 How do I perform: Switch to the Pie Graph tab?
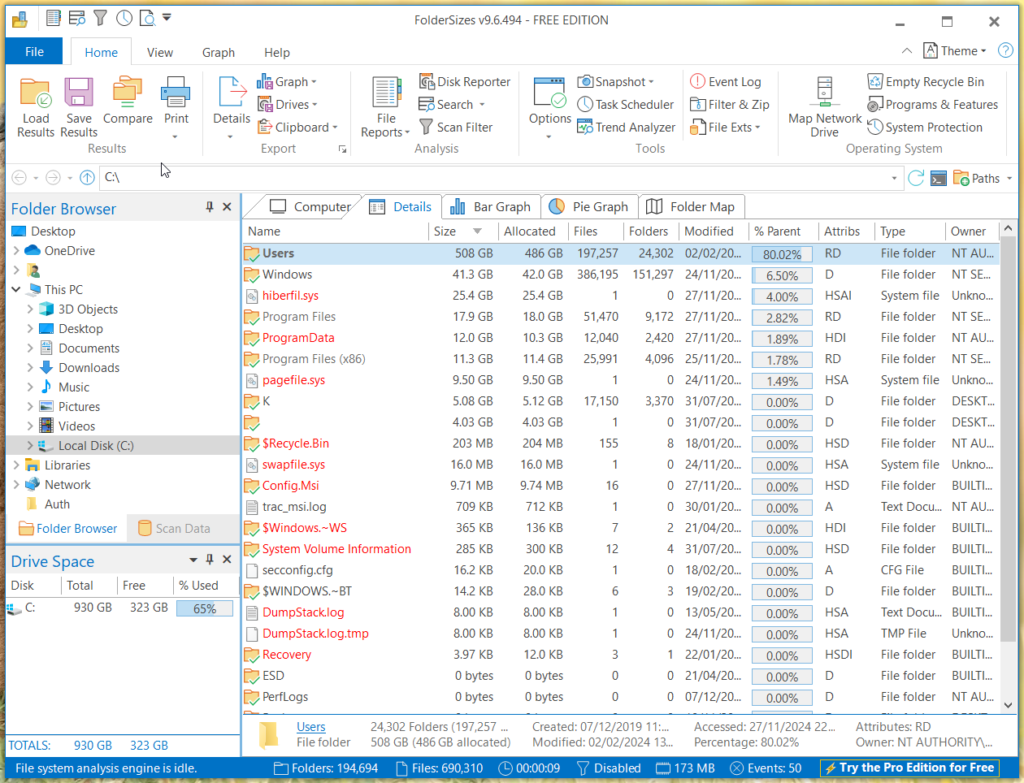click(588, 207)
